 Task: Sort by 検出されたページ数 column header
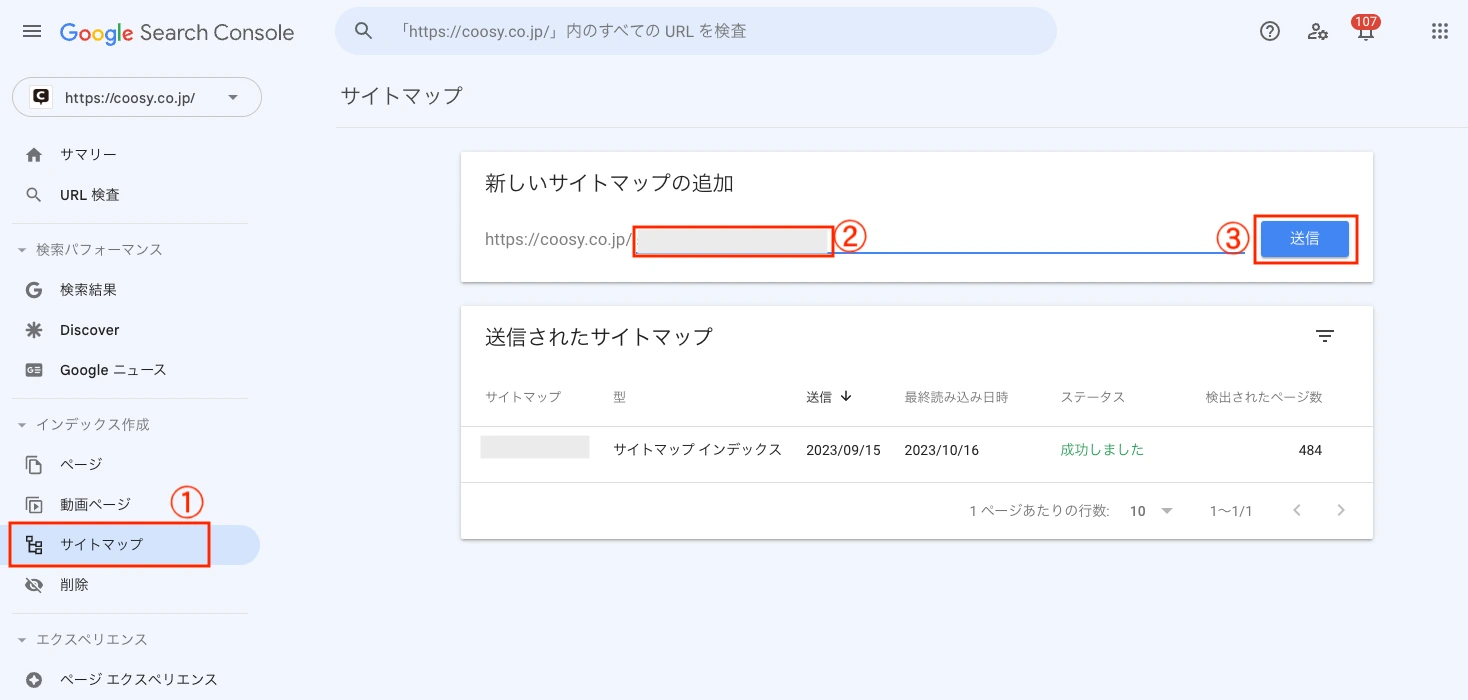click(x=1264, y=397)
